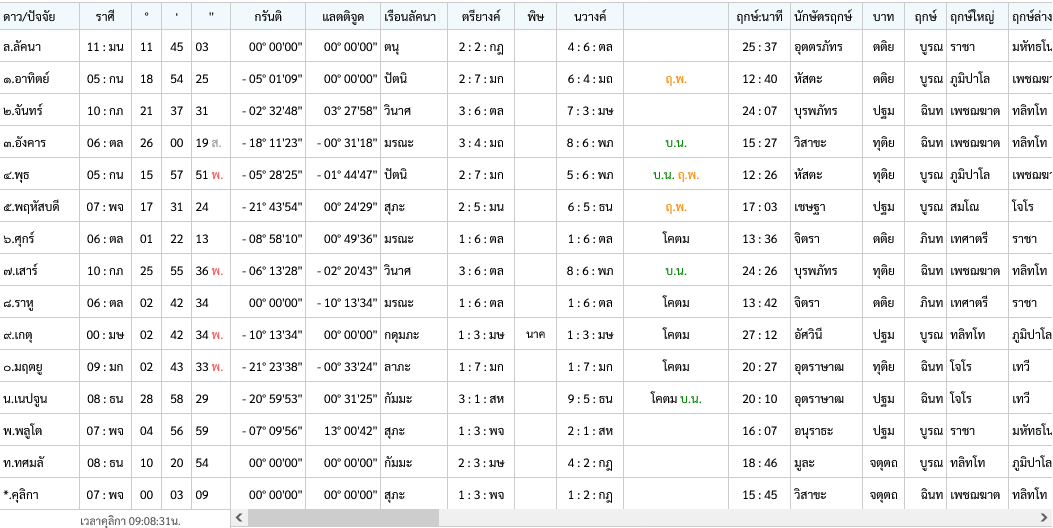Image resolution: width=1053 pixels, height=528 pixels.
Task: Click the ฤกษ์:นาที column header
Action: (x=759, y=17)
